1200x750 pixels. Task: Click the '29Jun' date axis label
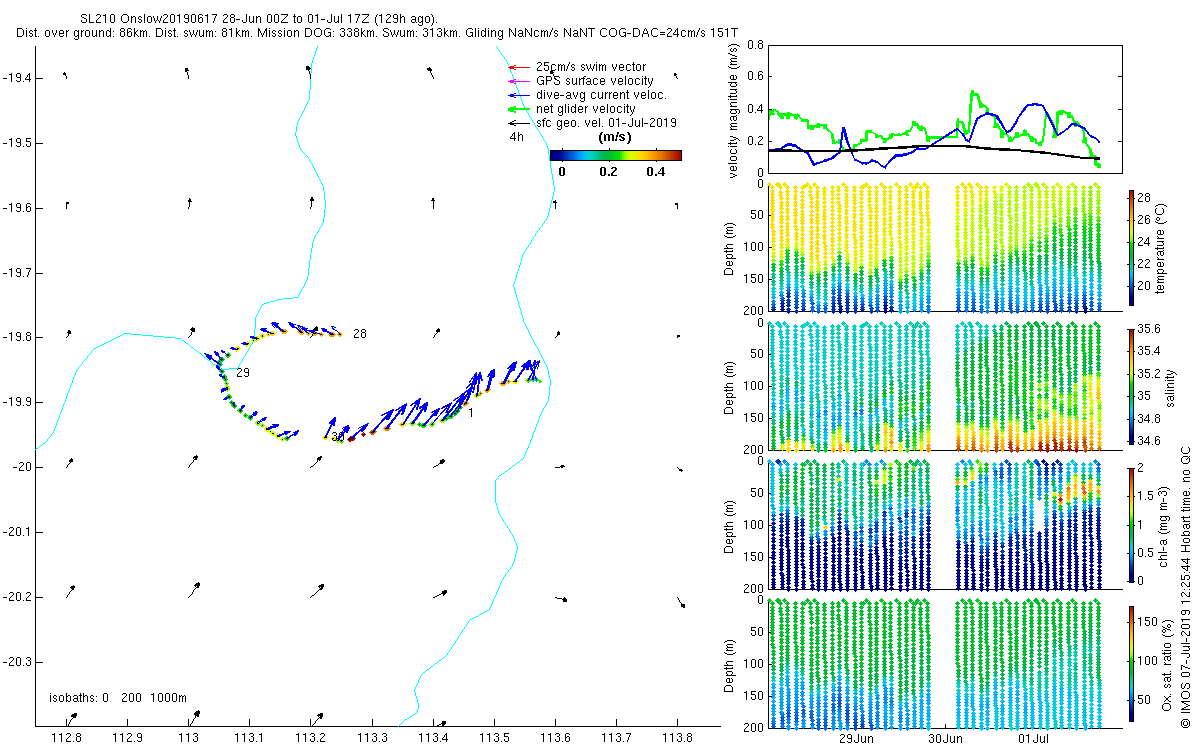[x=857, y=739]
